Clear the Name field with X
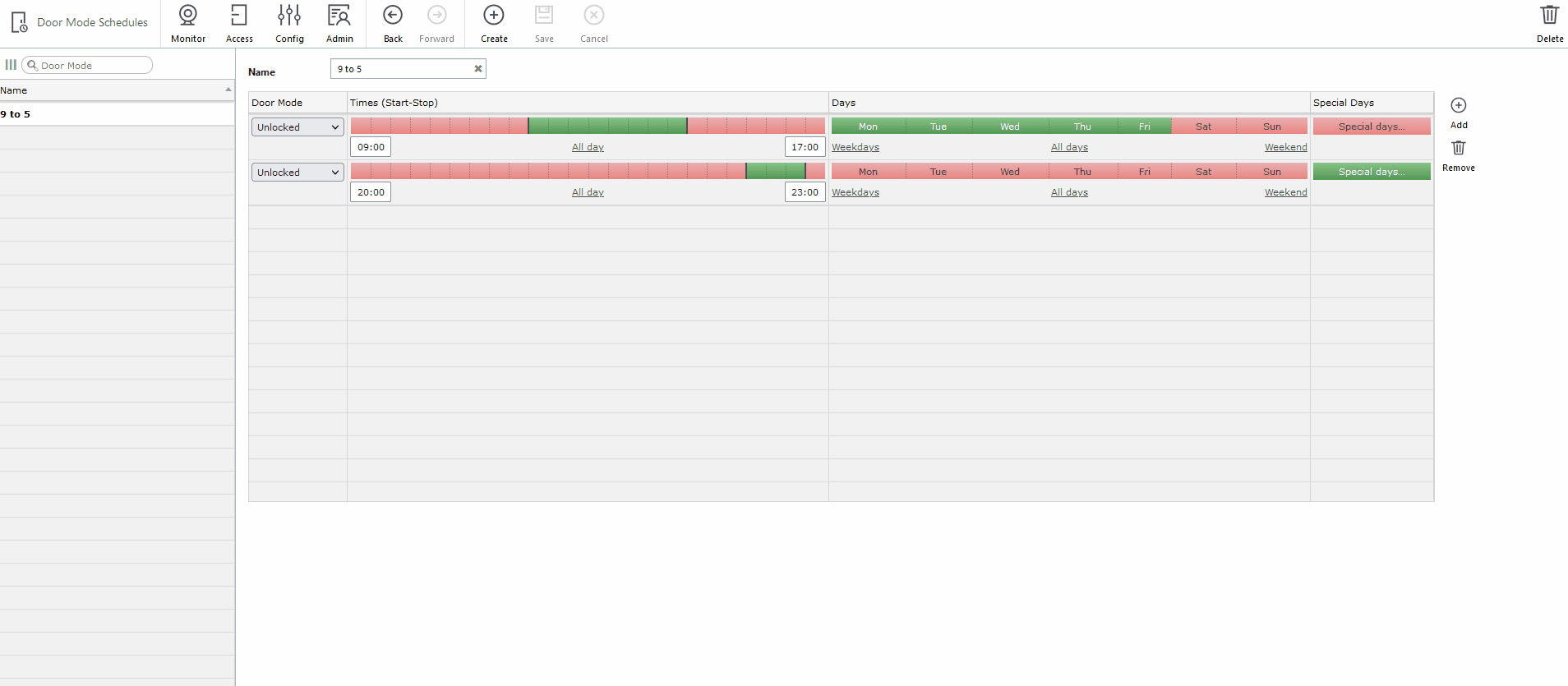Image resolution: width=1568 pixels, height=686 pixels. coord(477,69)
